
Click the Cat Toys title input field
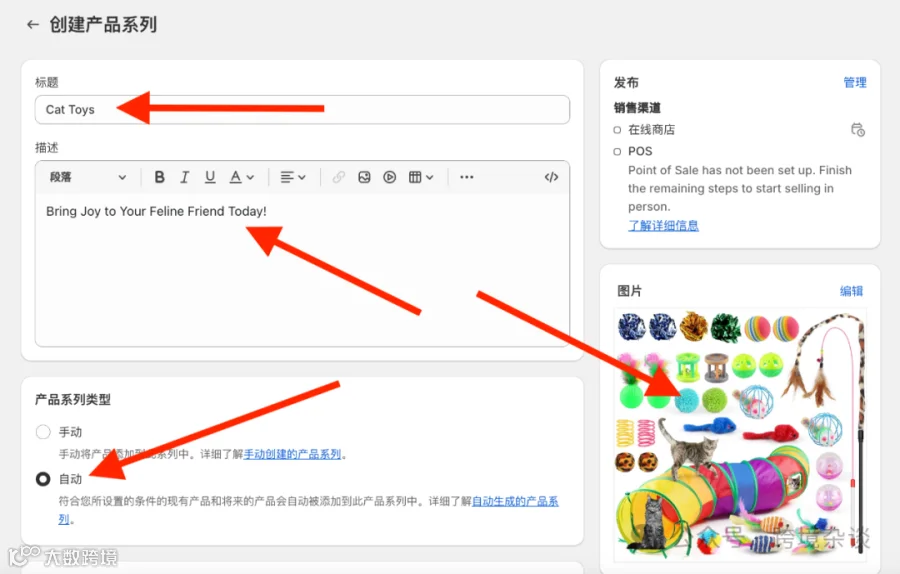302,110
